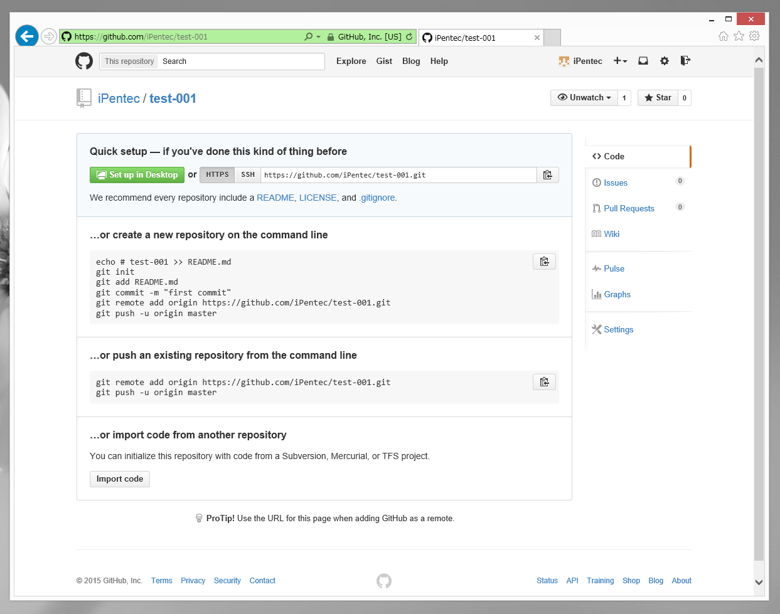Screen dimensions: 780x614
Task: Click the repository book icon beside iPentec
Action: point(84,98)
